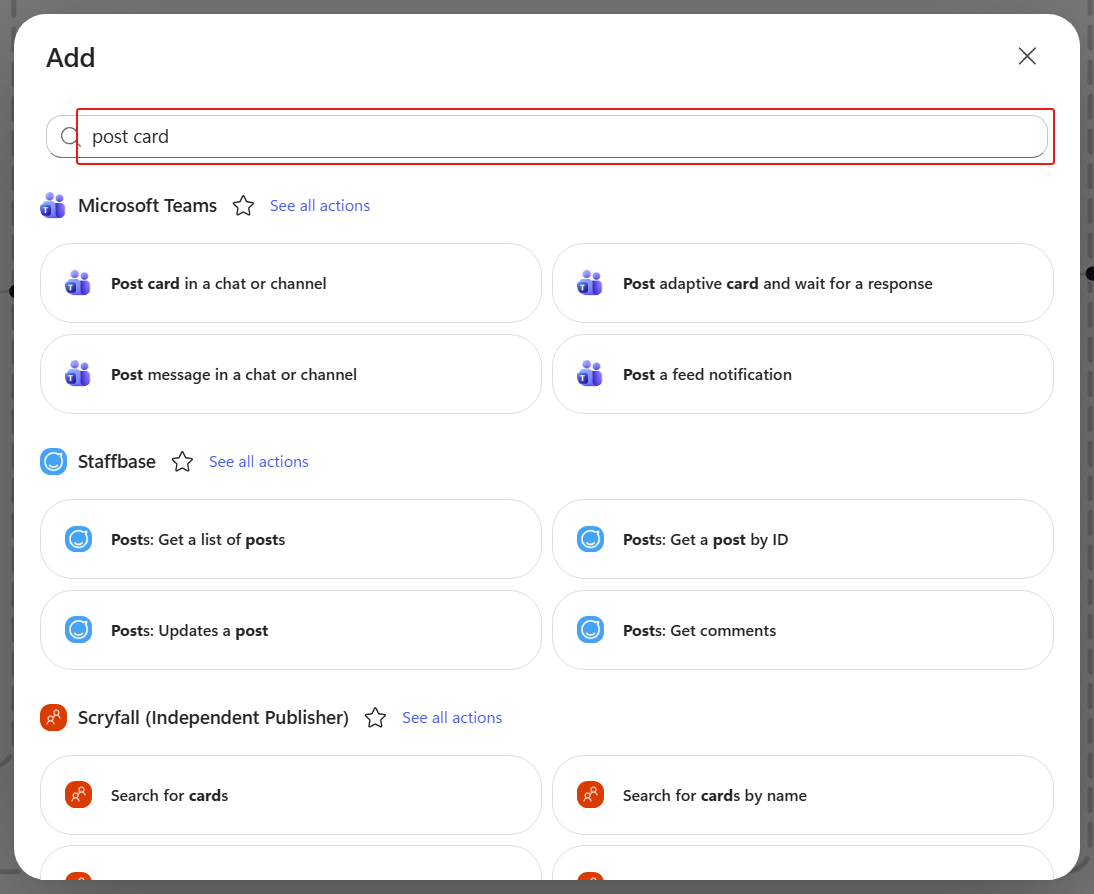Click the Microsoft Teams heading text
The height and width of the screenshot is (894, 1094).
point(147,206)
